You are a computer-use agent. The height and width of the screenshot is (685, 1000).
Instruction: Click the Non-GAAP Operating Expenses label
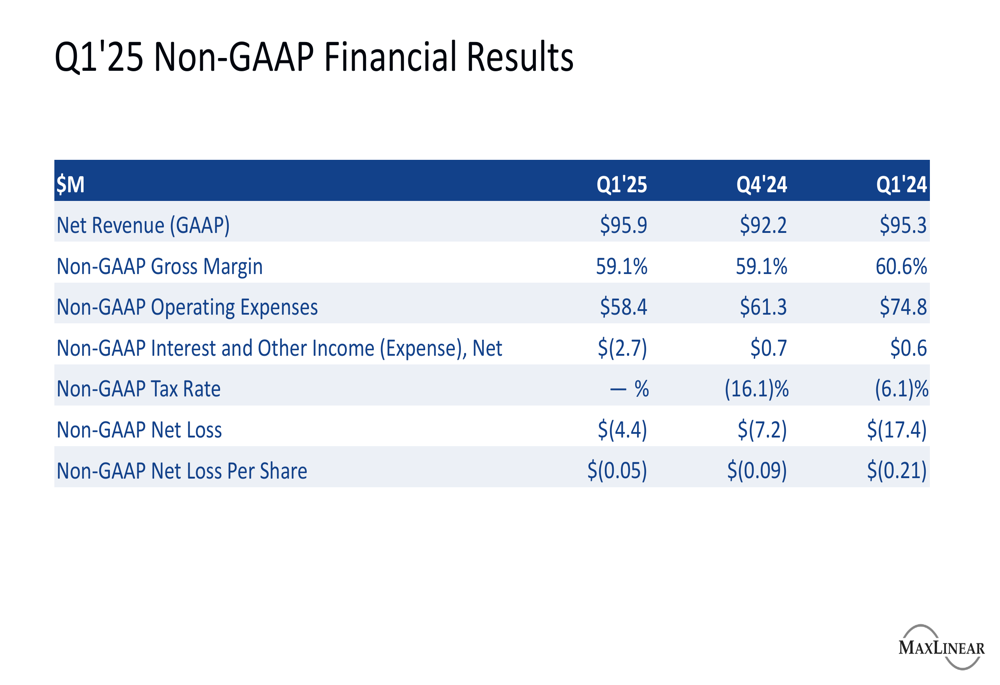pos(187,307)
